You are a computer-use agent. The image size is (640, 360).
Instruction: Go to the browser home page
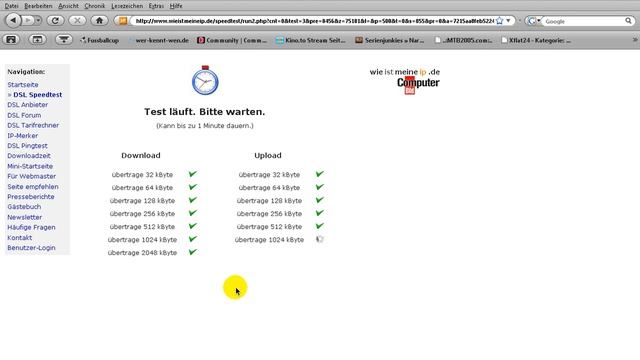click(99, 20)
